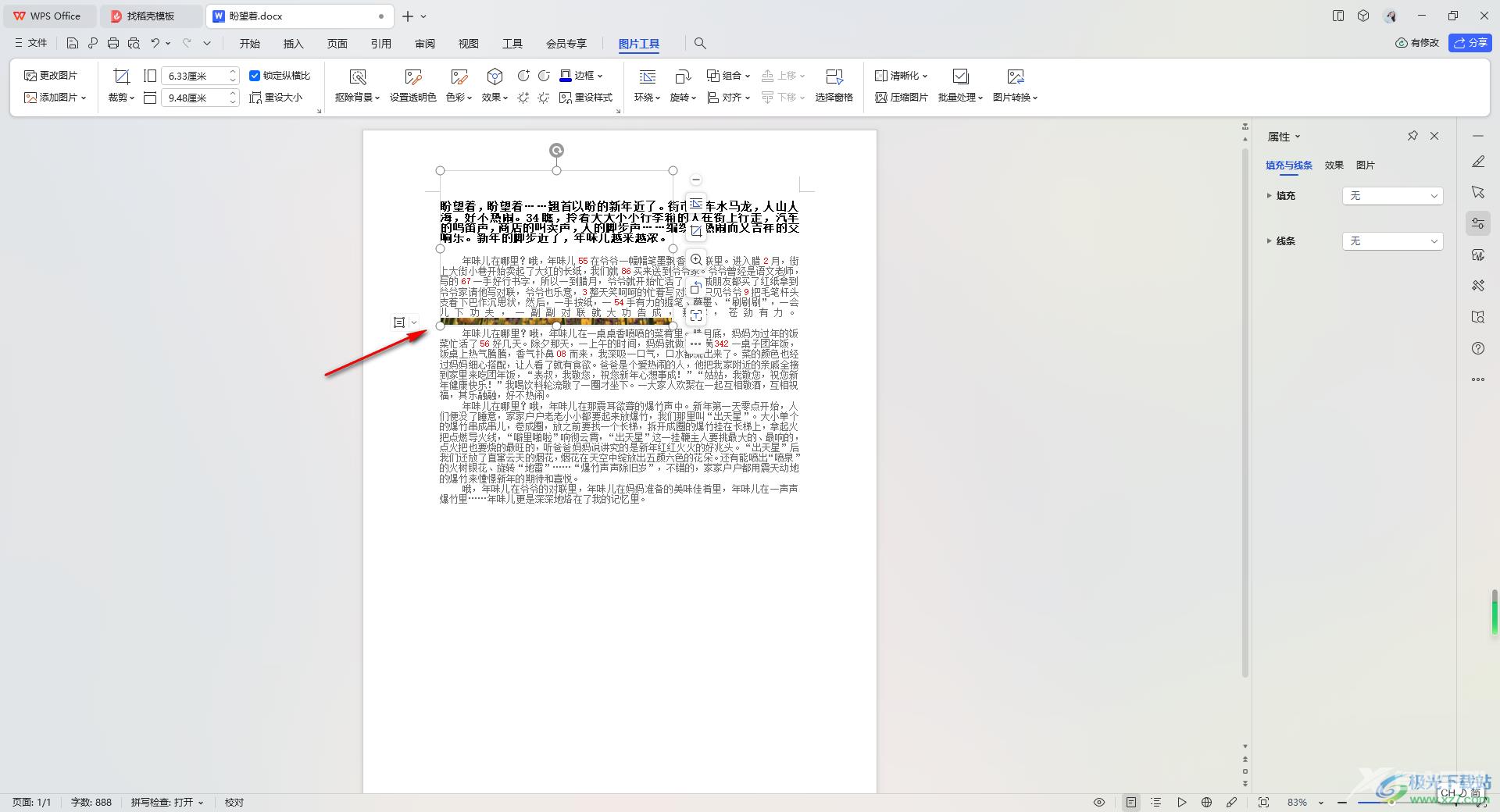The width and height of the screenshot is (1500, 812).
Task: Click Reset Size (重设大小)
Action: pos(276,98)
